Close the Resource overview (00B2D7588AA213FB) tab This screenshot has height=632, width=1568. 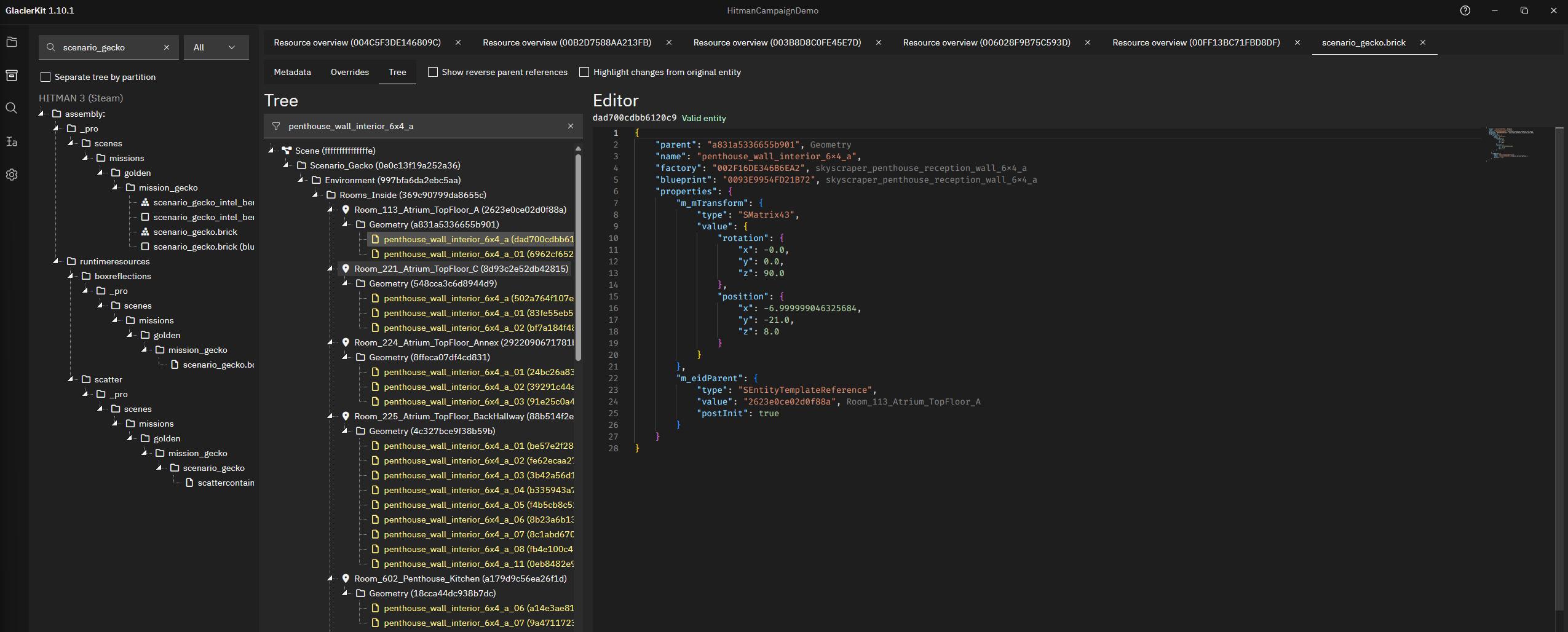tap(669, 42)
